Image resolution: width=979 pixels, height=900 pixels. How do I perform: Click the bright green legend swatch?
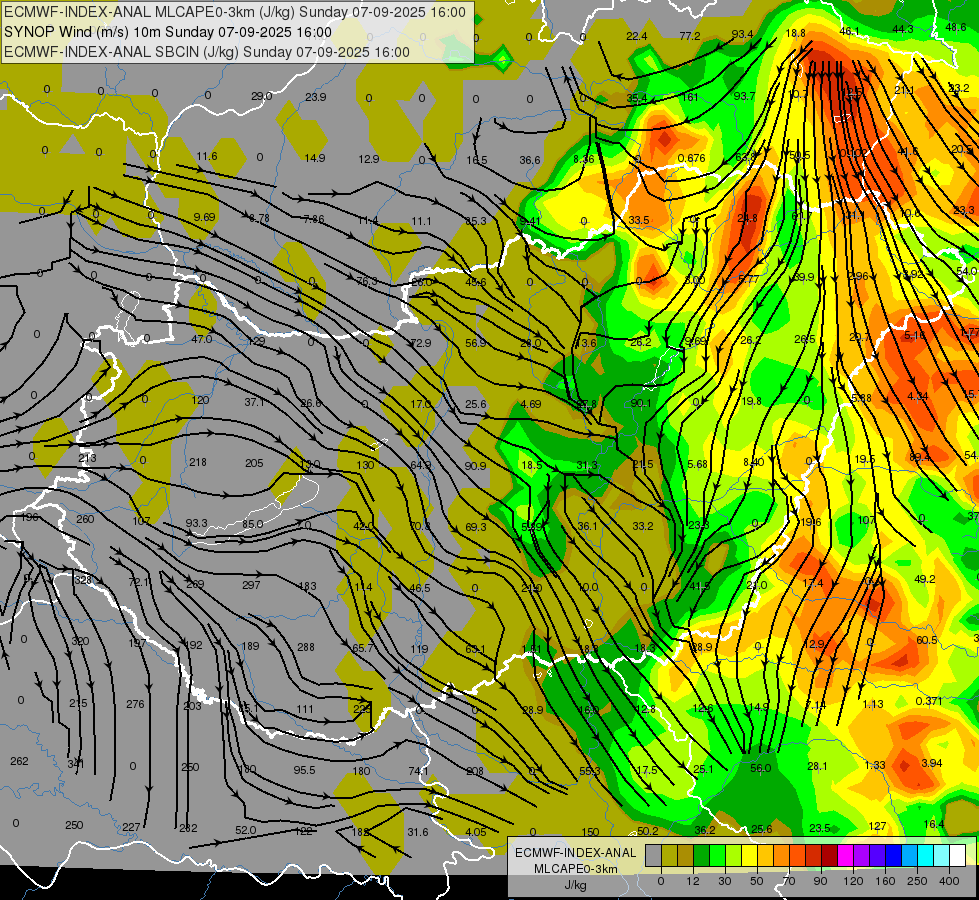(x=718, y=855)
